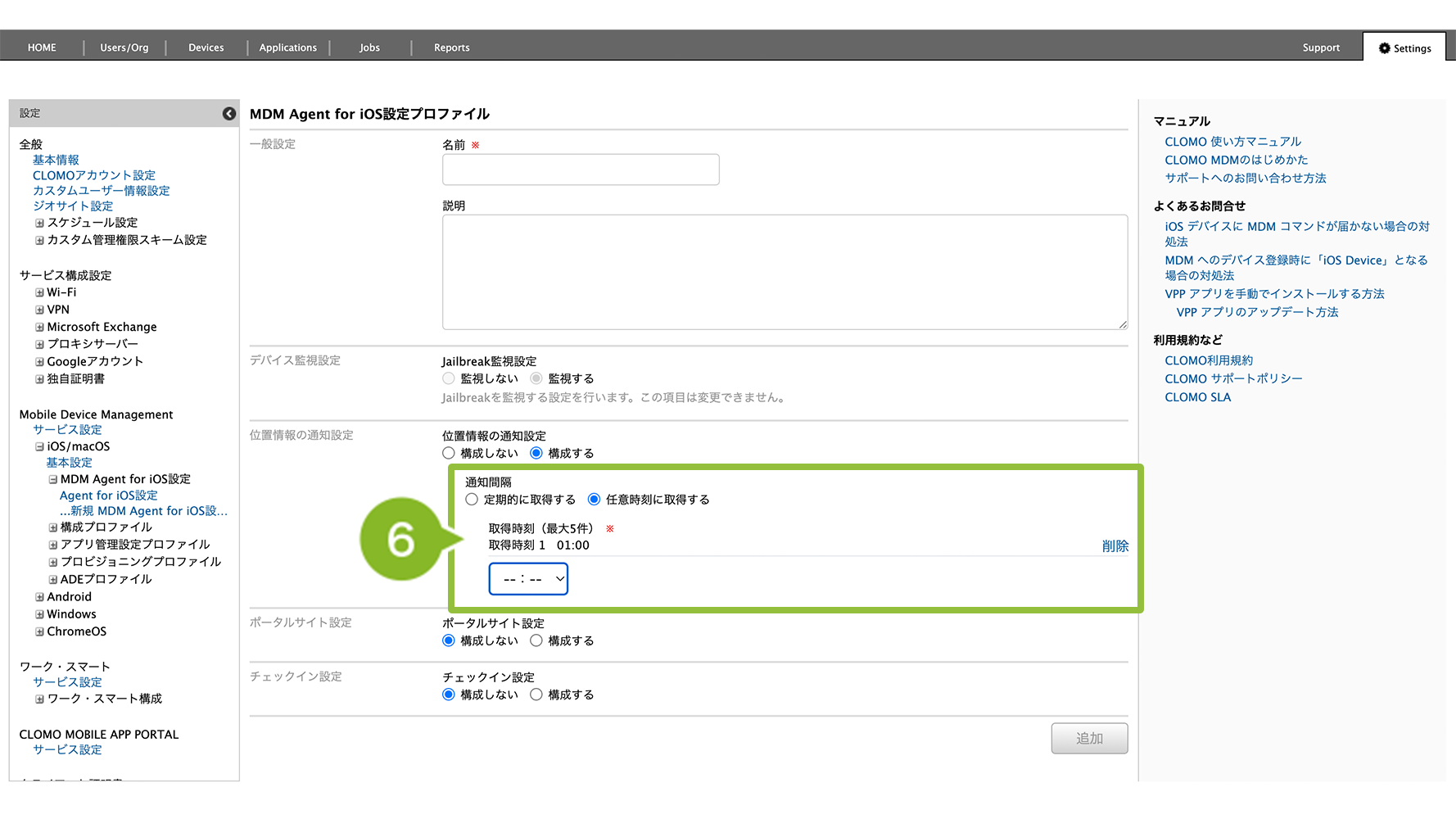Expand the 構成プロファイル plus icon

pos(53,528)
